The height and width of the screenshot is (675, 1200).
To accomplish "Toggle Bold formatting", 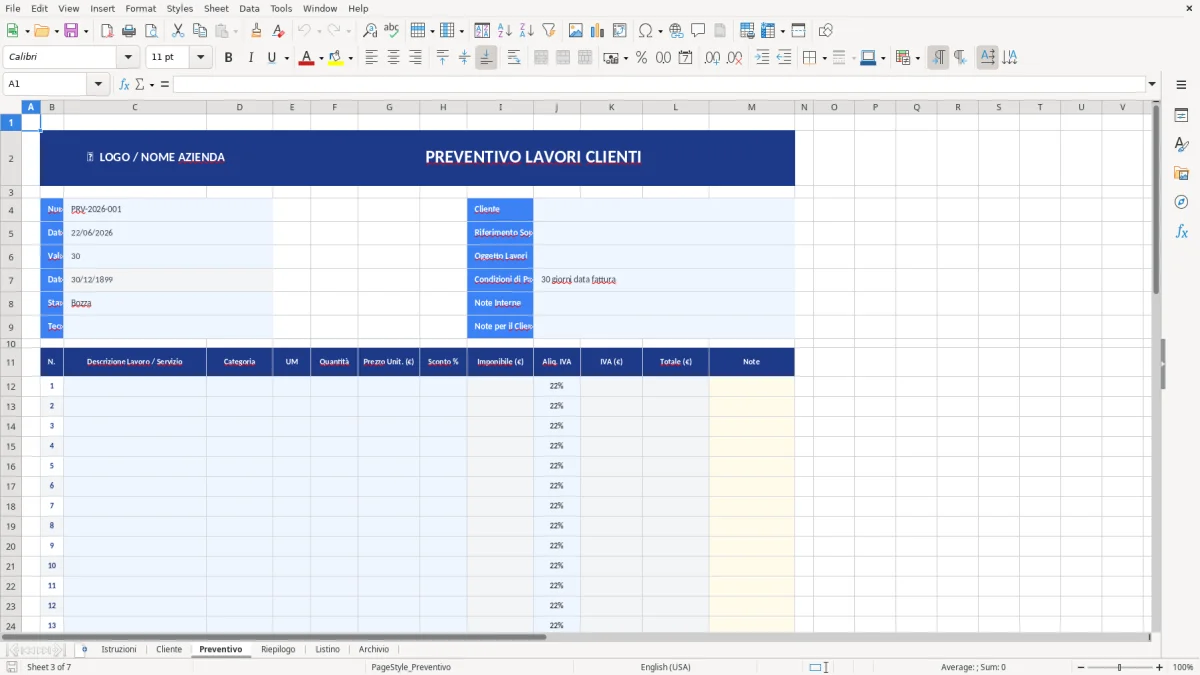I will pyautogui.click(x=228, y=58).
